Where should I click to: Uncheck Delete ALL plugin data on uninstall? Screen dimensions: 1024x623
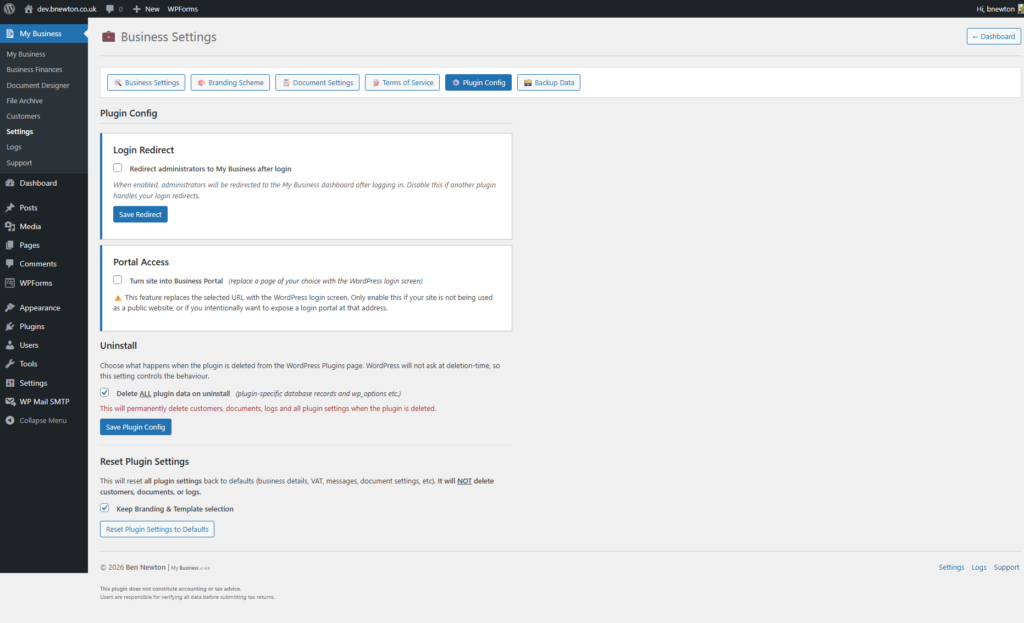(105, 393)
